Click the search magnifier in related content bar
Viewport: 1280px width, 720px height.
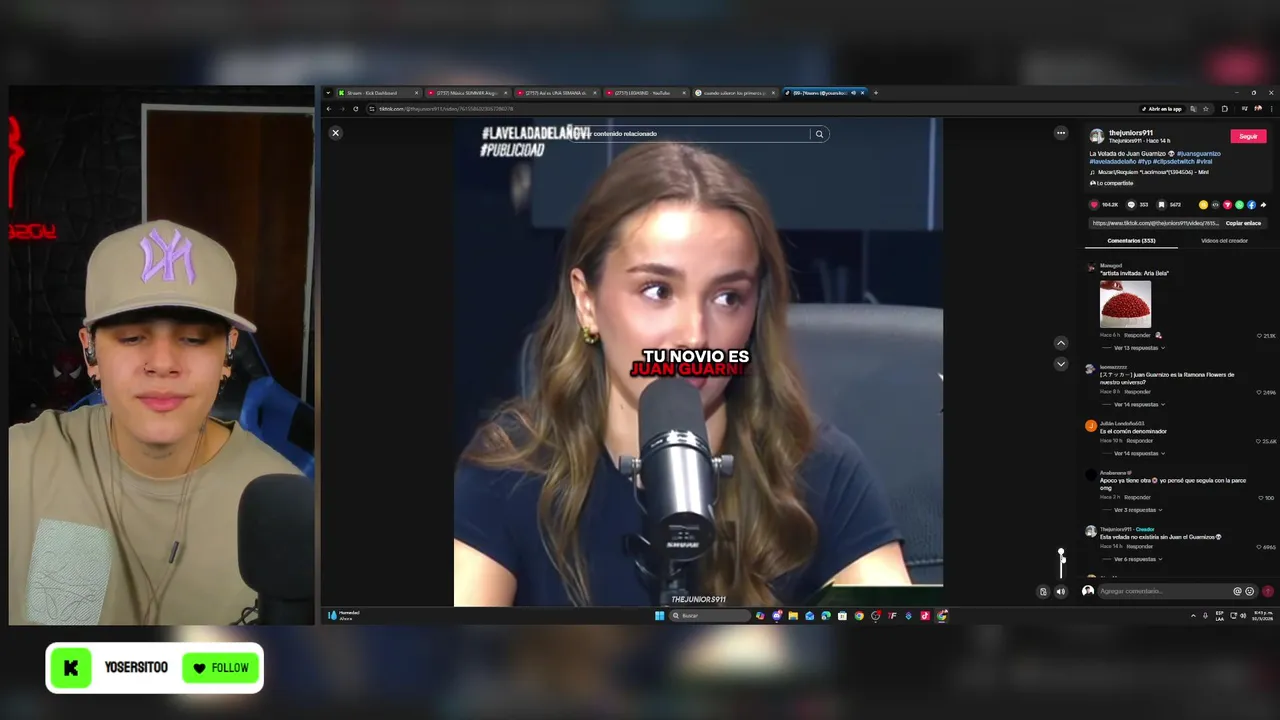[819, 134]
